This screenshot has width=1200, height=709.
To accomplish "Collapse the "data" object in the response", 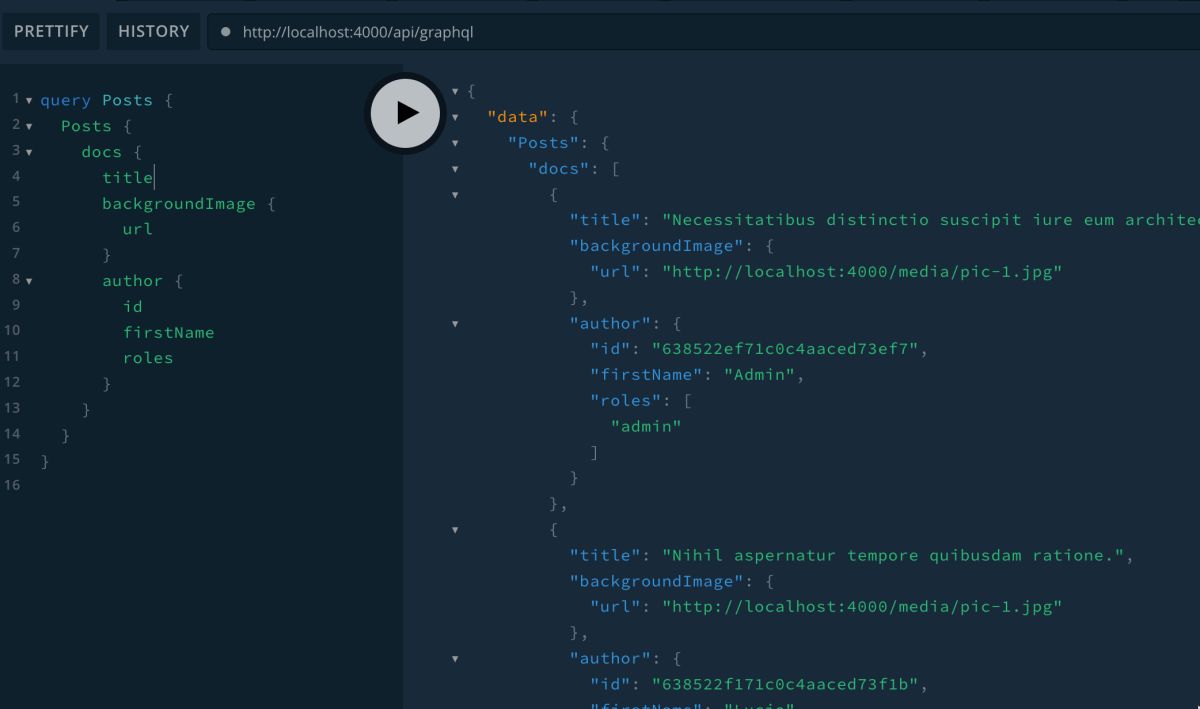I will [x=456, y=117].
